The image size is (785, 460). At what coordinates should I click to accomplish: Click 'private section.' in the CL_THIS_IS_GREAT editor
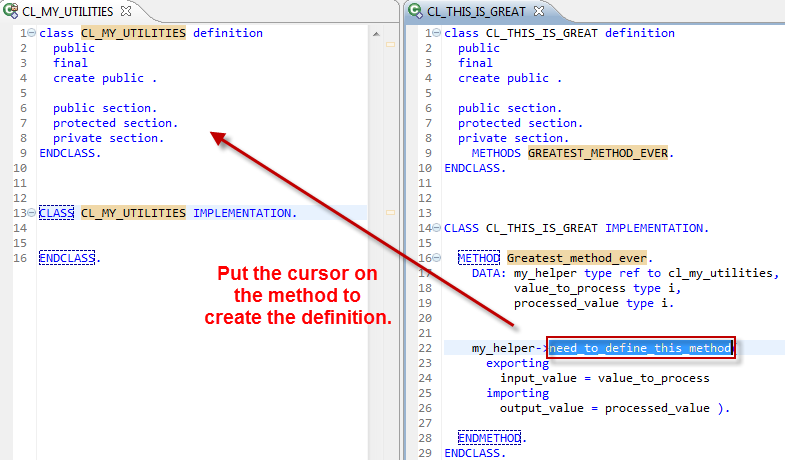coord(514,138)
